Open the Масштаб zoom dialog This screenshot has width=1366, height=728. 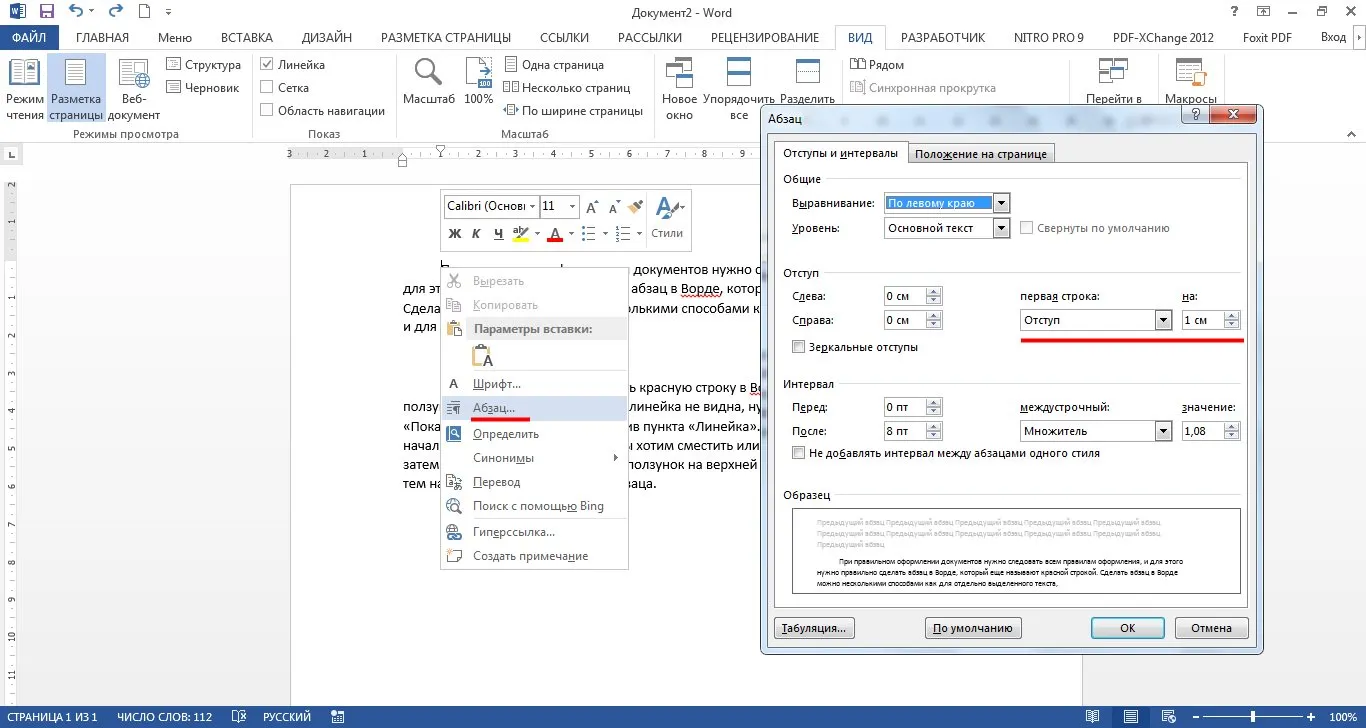(x=429, y=82)
